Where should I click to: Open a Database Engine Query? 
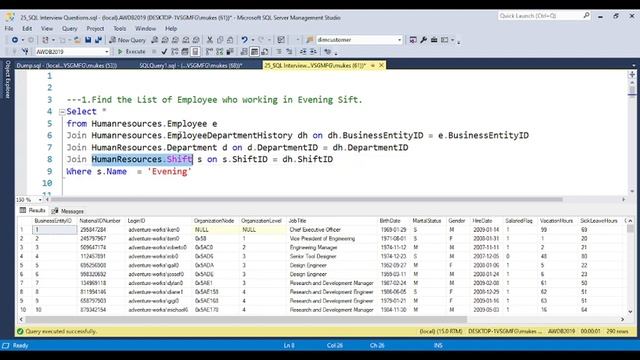tap(155, 40)
